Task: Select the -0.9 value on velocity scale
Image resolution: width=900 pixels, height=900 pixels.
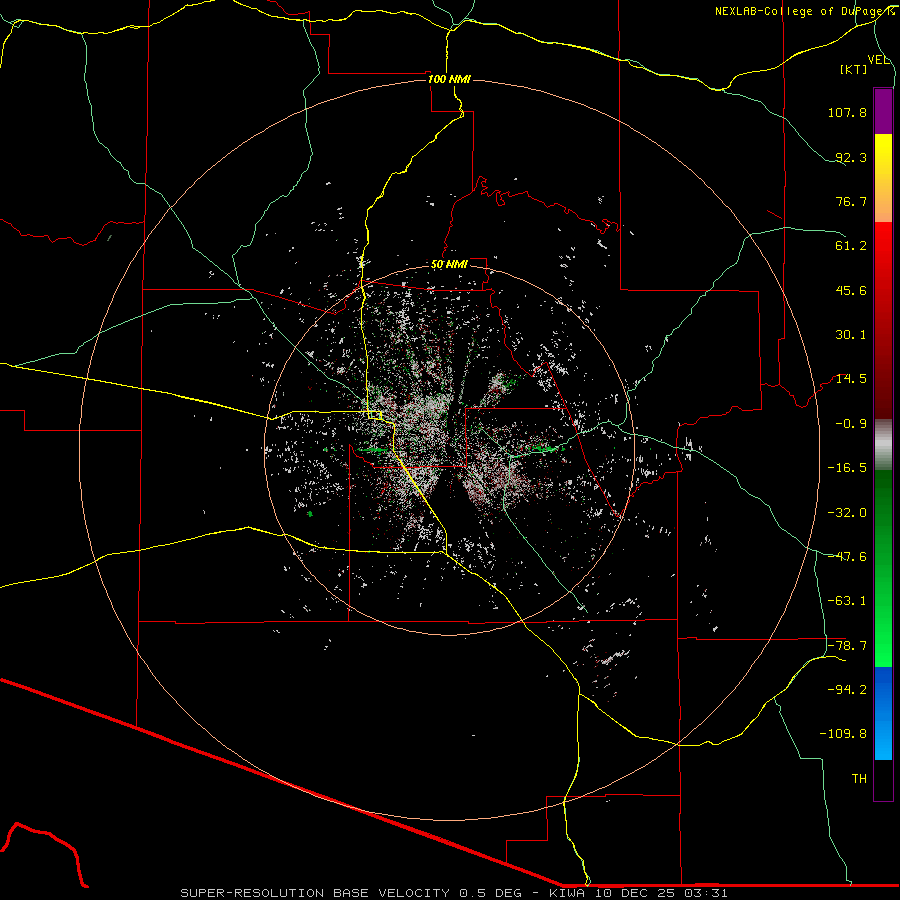Action: pos(851,424)
